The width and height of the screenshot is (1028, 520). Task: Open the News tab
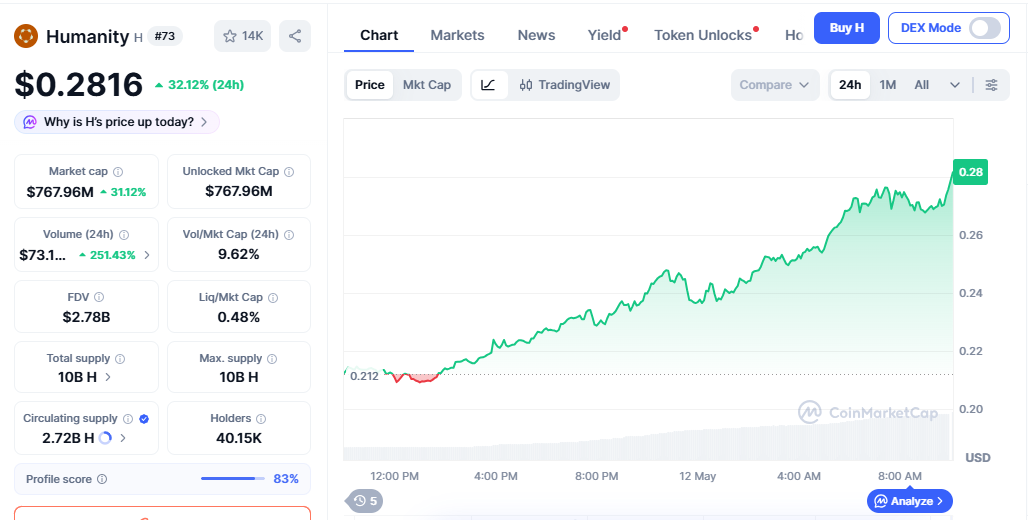pos(536,35)
